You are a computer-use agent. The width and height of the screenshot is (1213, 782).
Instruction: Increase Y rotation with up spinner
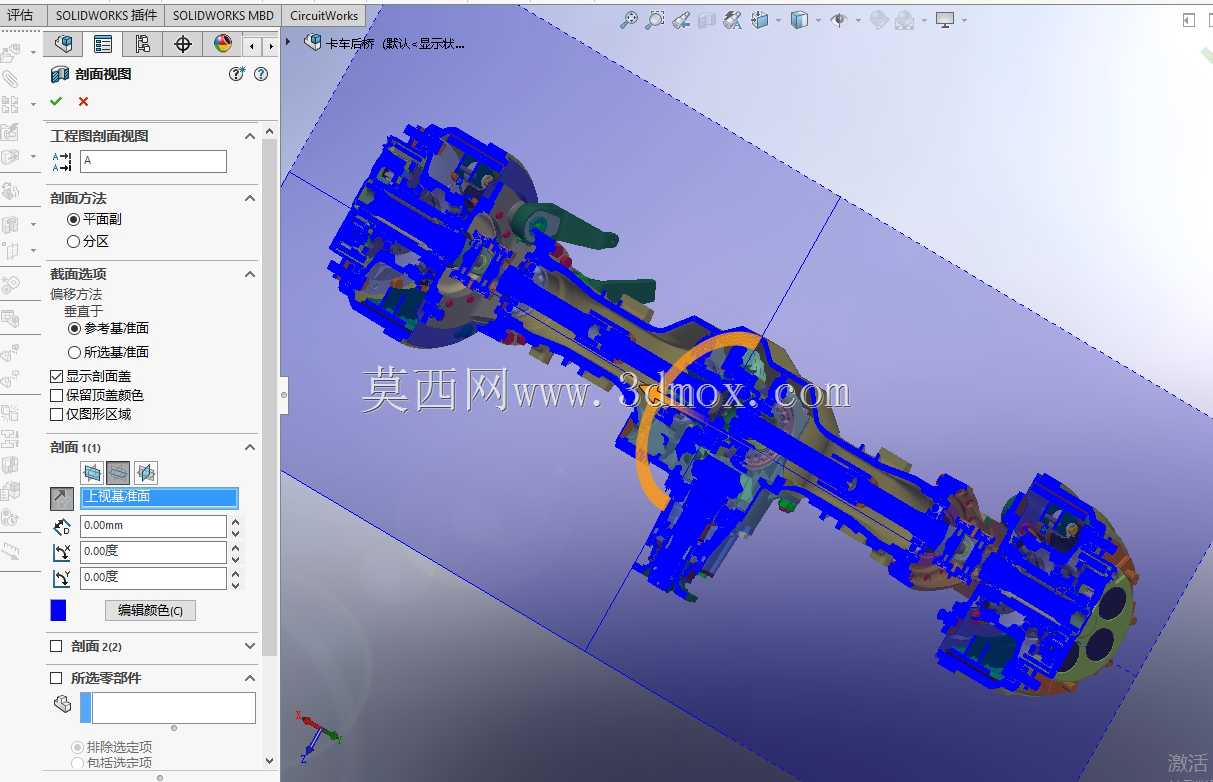pos(235,573)
